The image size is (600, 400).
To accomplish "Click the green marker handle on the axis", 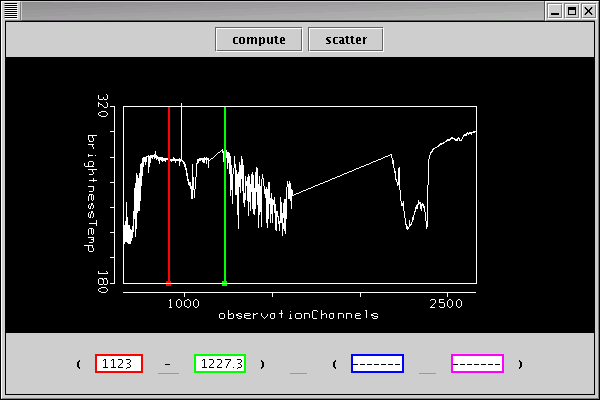I will pyautogui.click(x=225, y=284).
